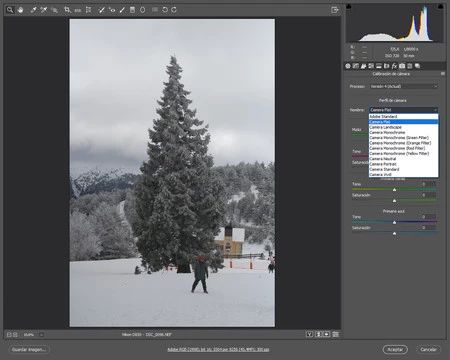The height and width of the screenshot is (360, 450).
Task: Click the green primary Tono value field
Action: 428,184
